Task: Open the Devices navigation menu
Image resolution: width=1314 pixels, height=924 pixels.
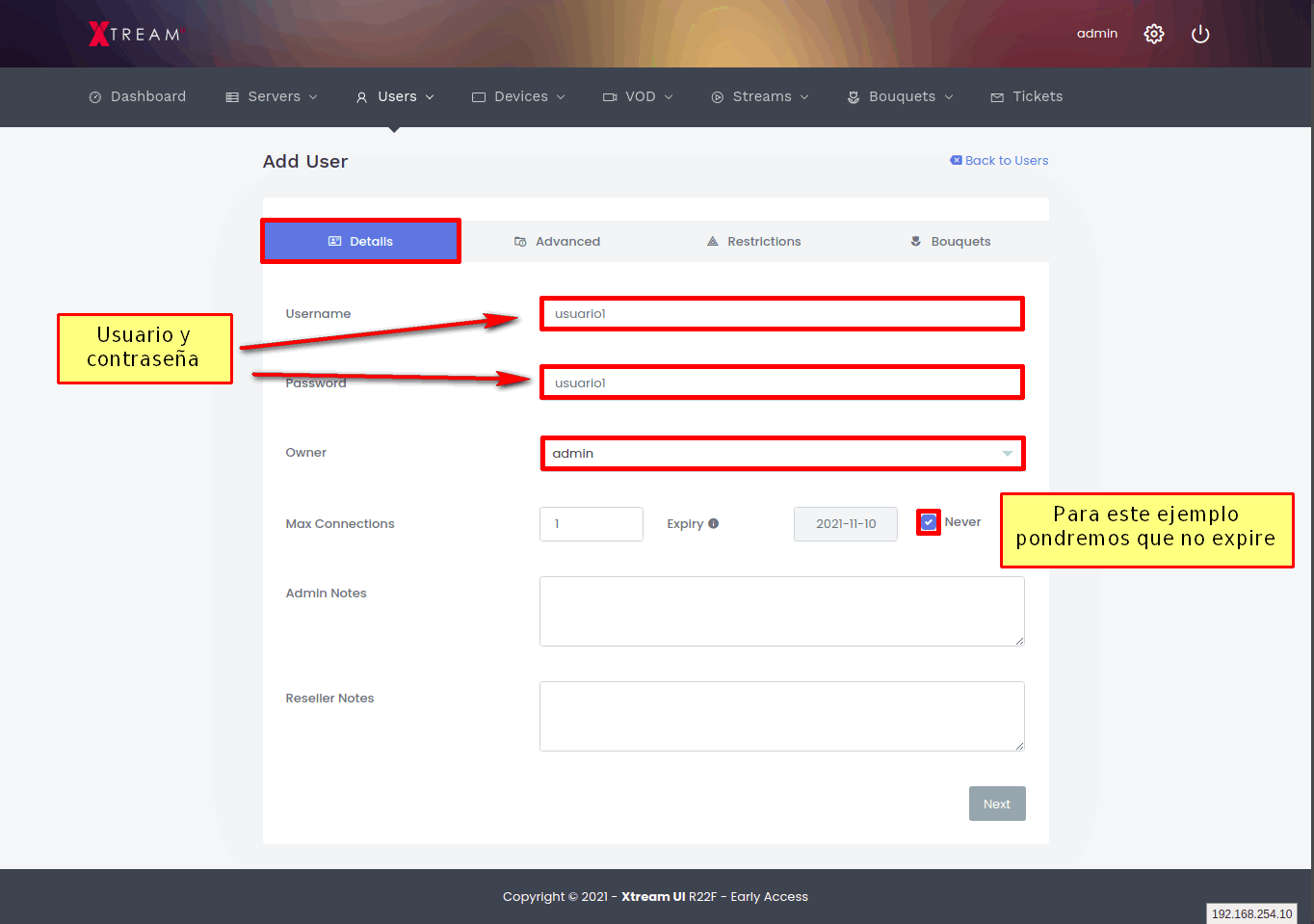Action: (x=518, y=96)
